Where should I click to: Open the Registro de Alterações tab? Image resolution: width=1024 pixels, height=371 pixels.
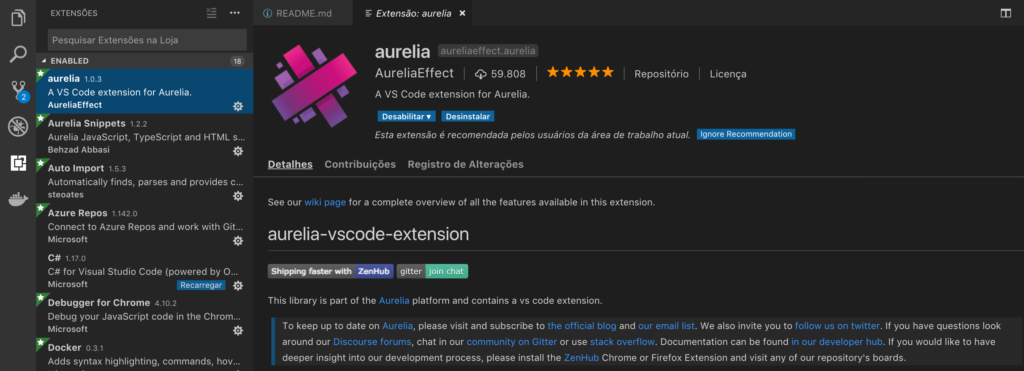466,165
